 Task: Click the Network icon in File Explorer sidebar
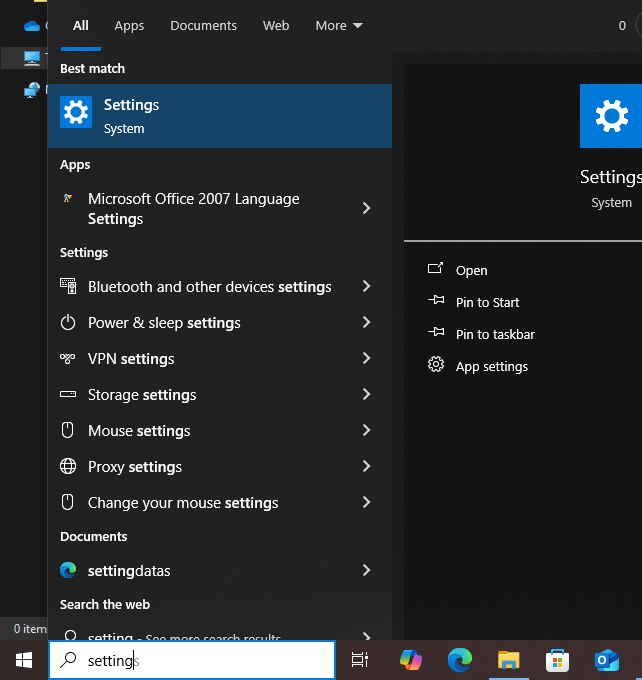tap(32, 90)
